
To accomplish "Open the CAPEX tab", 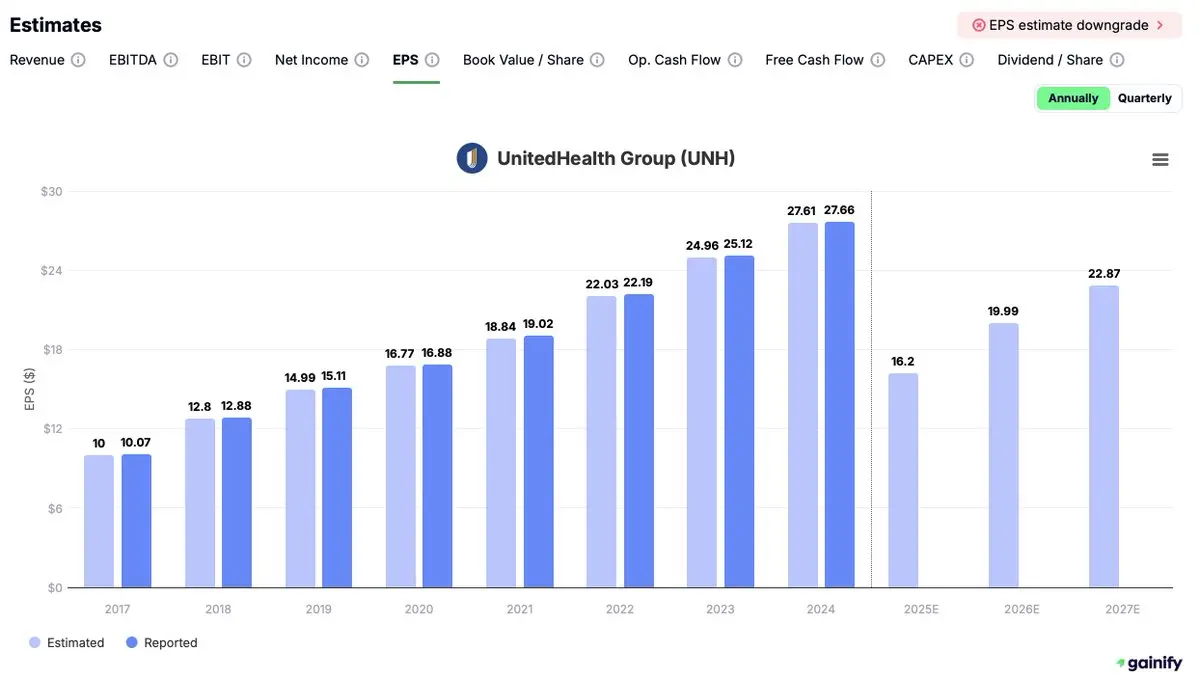I will click(930, 60).
